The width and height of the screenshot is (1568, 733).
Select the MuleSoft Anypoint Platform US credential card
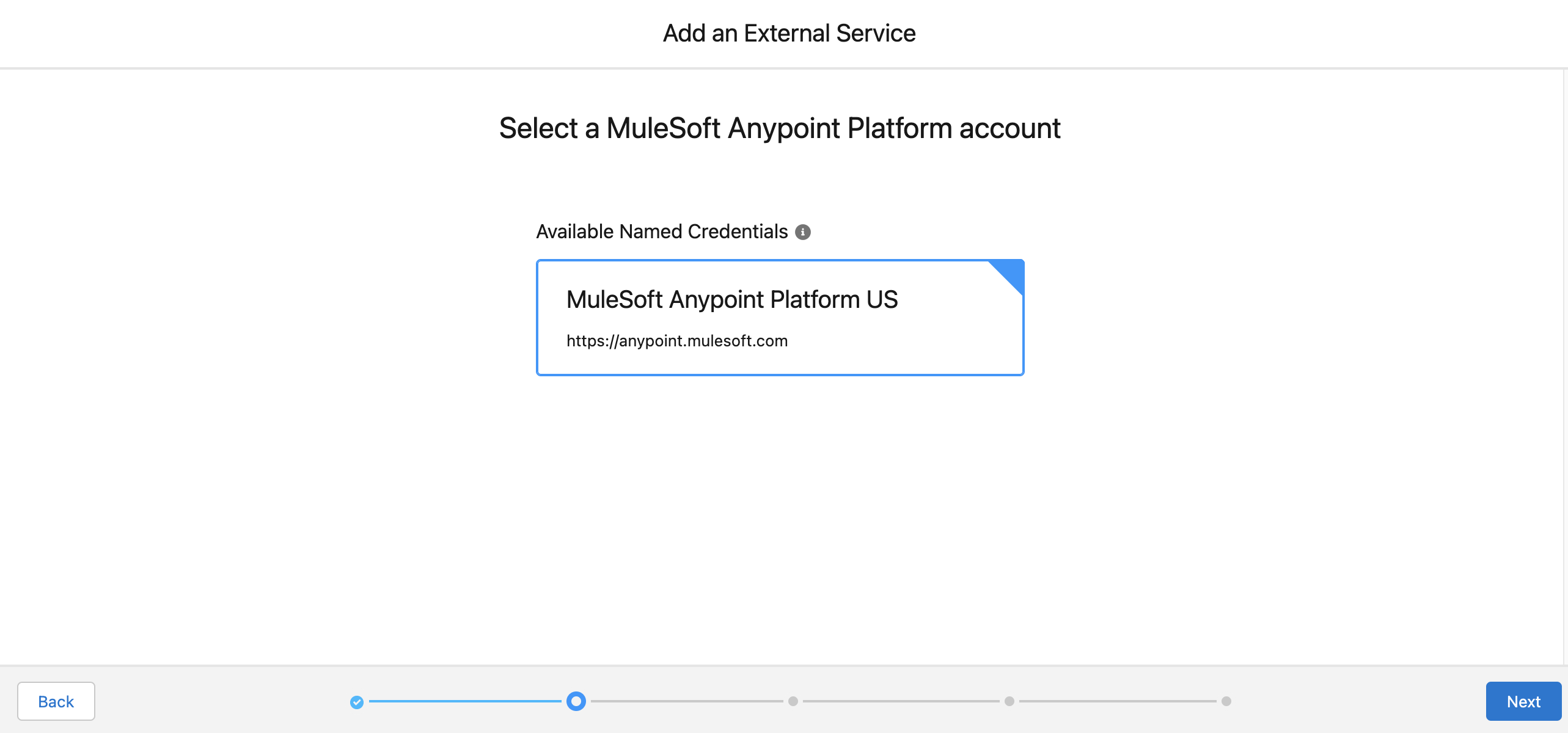point(780,317)
